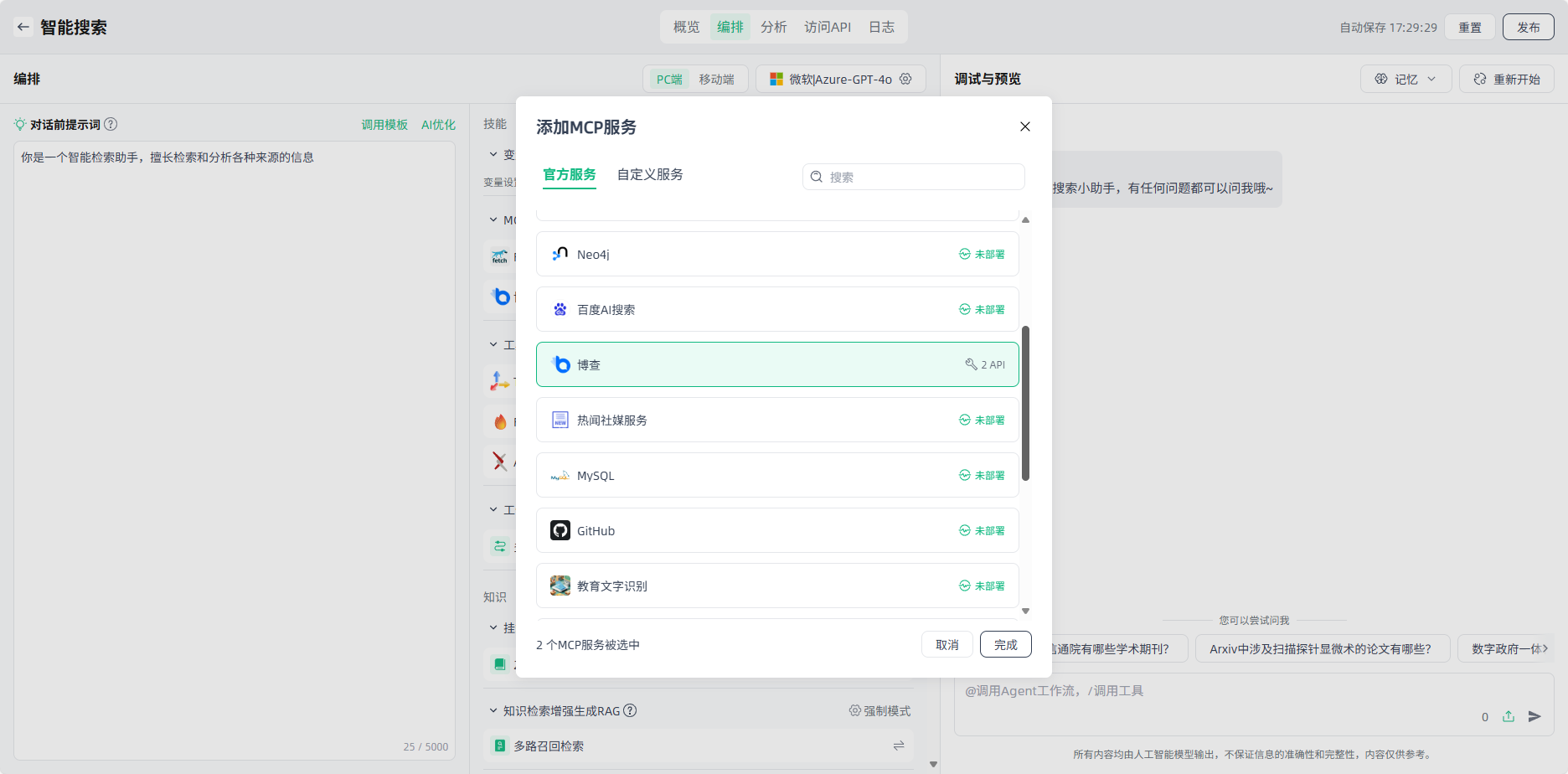Click the 2 API indicator on 博查 row
The height and width of the screenshot is (774, 1568).
coord(985,364)
